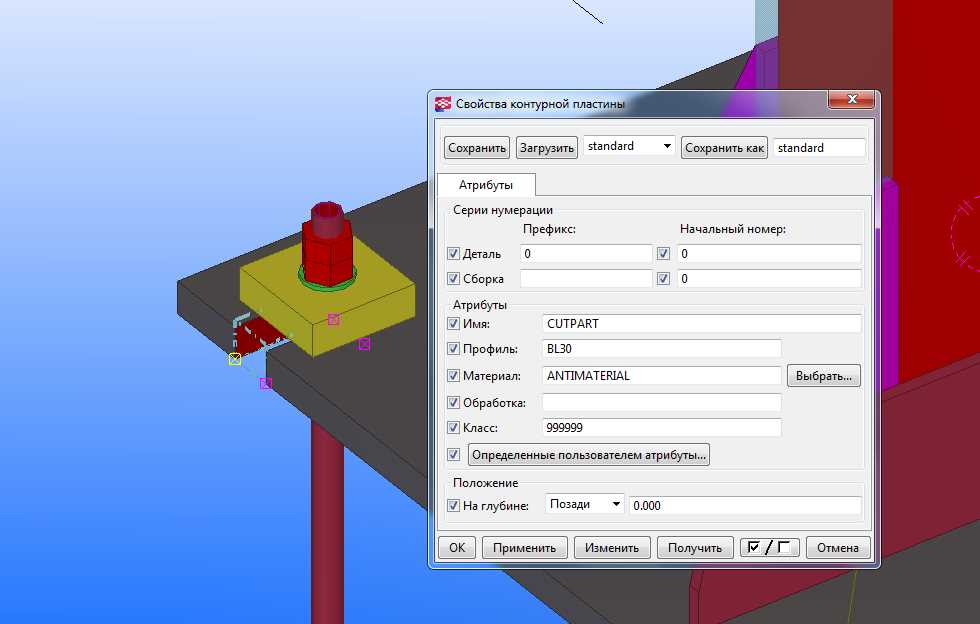Uncheck the Обработка checkbox
The width and height of the screenshot is (980, 624).
pos(454,403)
